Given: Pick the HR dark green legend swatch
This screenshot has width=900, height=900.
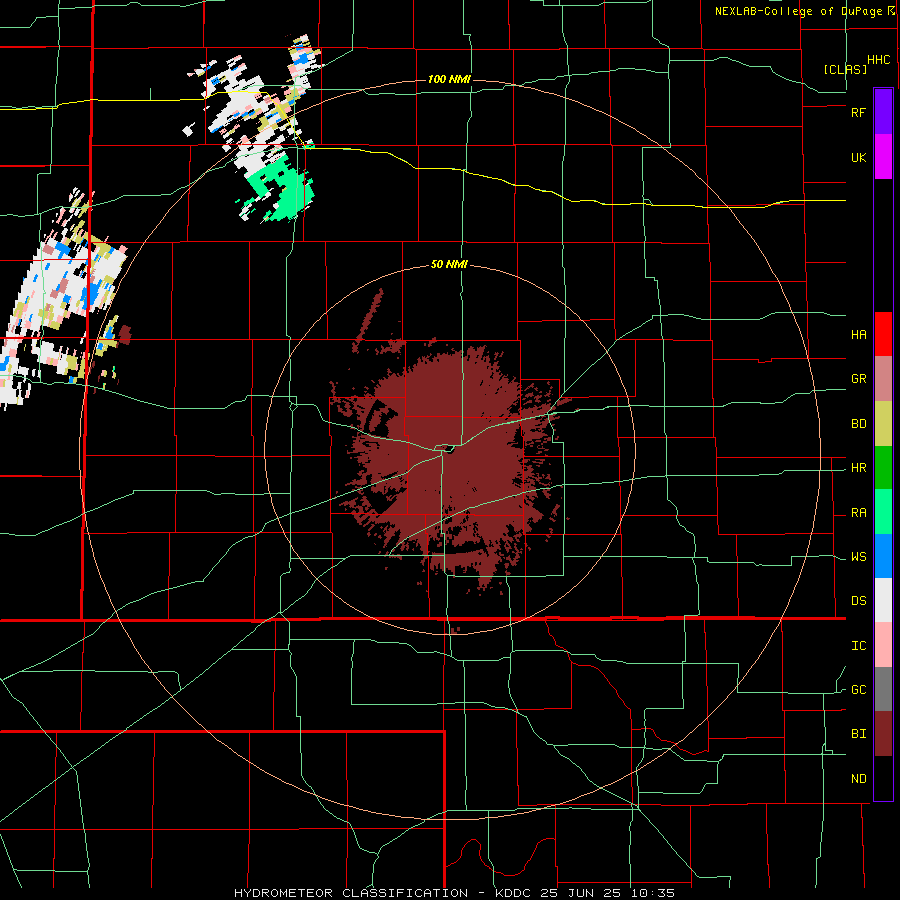Looking at the screenshot, I should 883,468.
